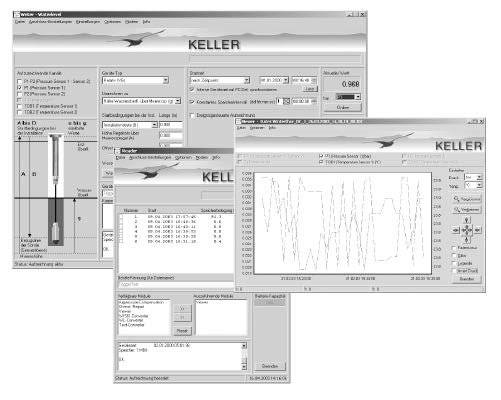
Task: Click the Verkleinern magnifier zoom button
Action: click(x=467, y=209)
